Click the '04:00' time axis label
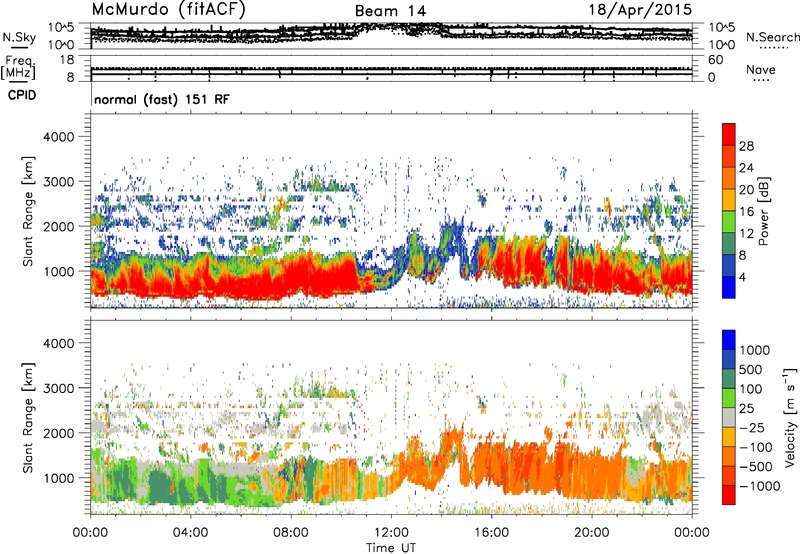The image size is (800, 554). click(x=190, y=533)
